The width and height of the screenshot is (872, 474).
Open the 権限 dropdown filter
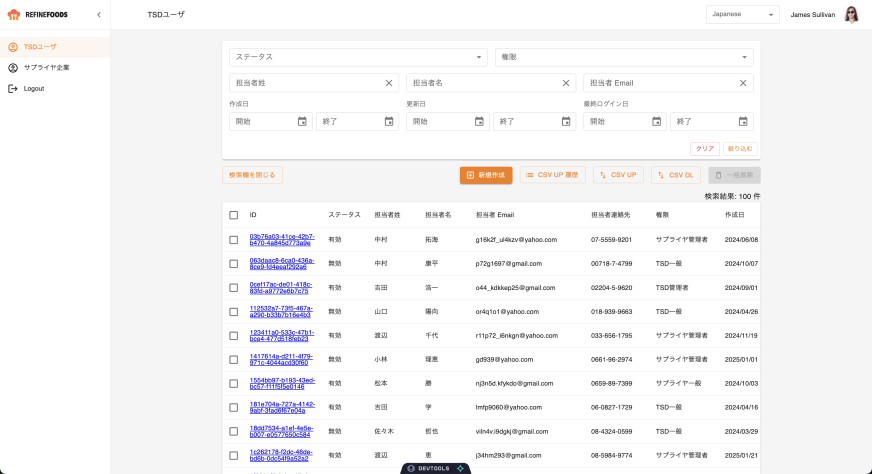point(624,57)
